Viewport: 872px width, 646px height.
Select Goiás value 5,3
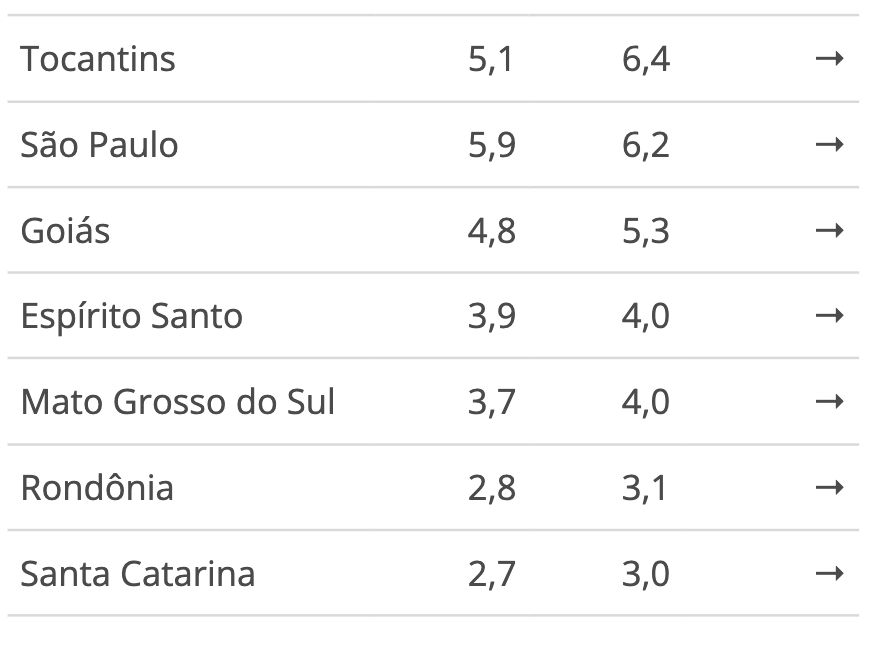(646, 231)
